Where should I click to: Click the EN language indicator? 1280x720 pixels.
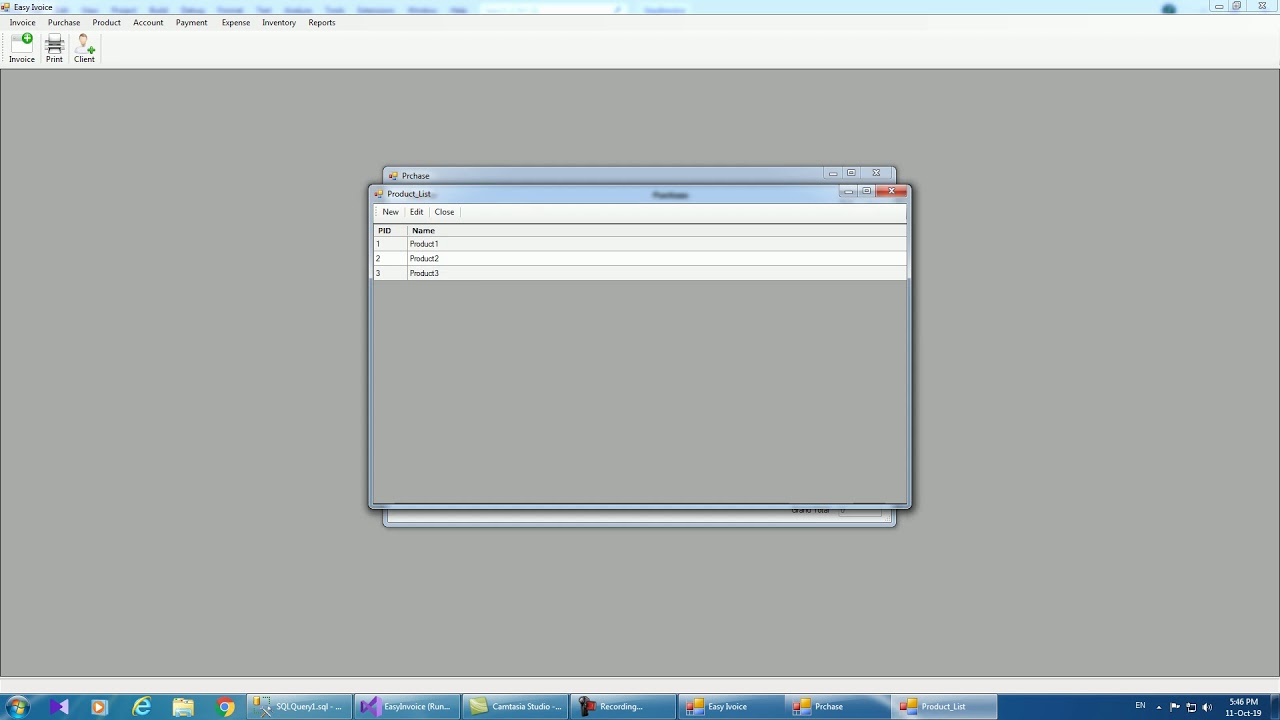pos(1140,706)
